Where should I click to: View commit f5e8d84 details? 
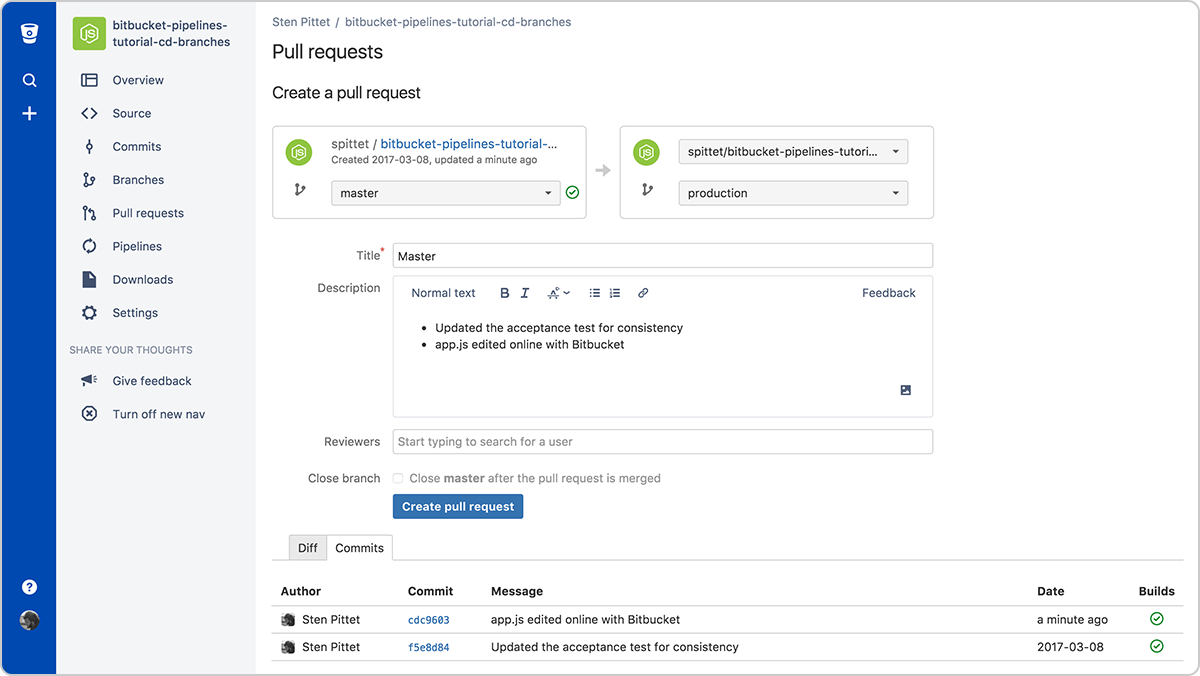pos(428,647)
